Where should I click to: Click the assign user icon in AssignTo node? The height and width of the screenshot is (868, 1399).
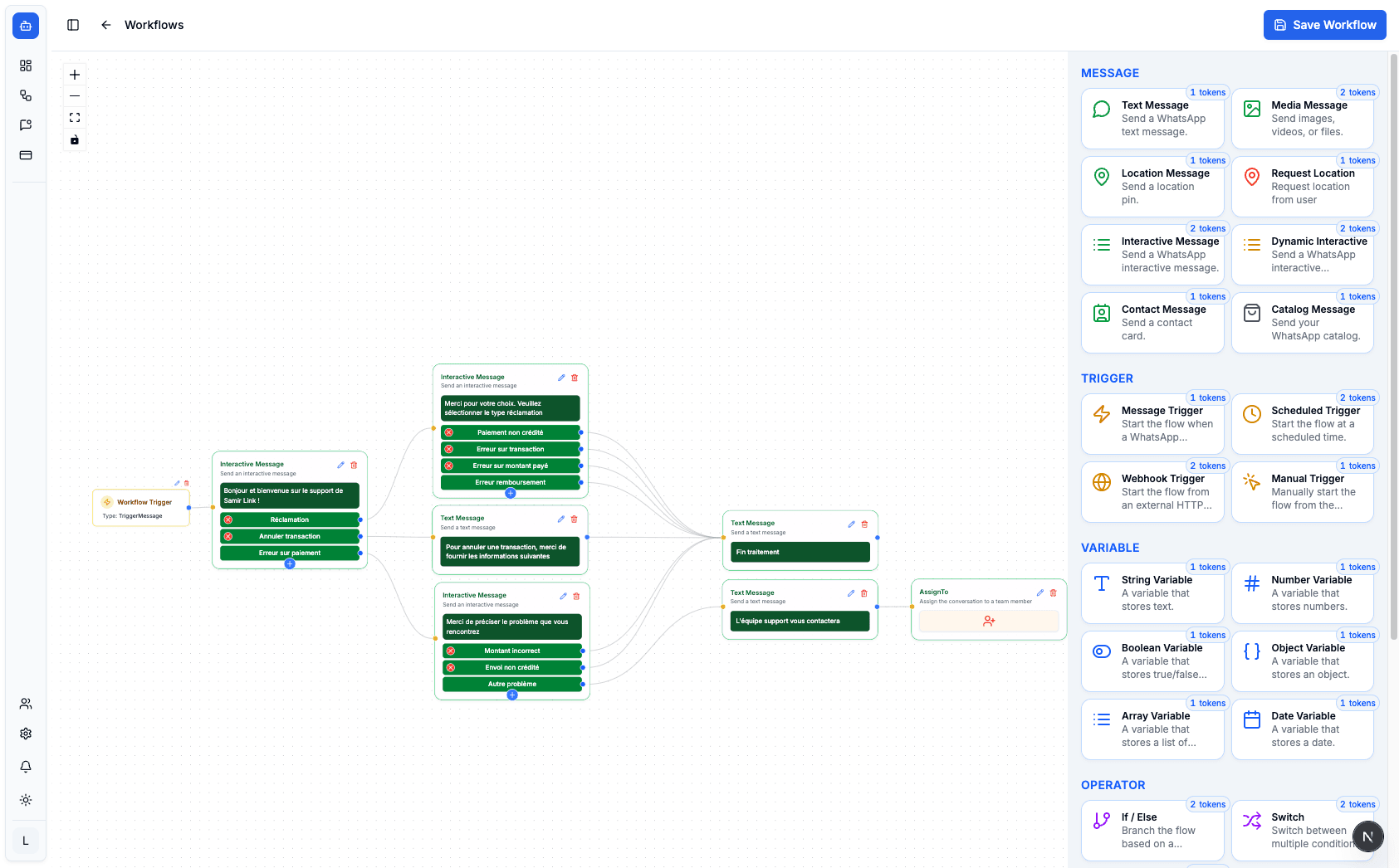(x=988, y=621)
